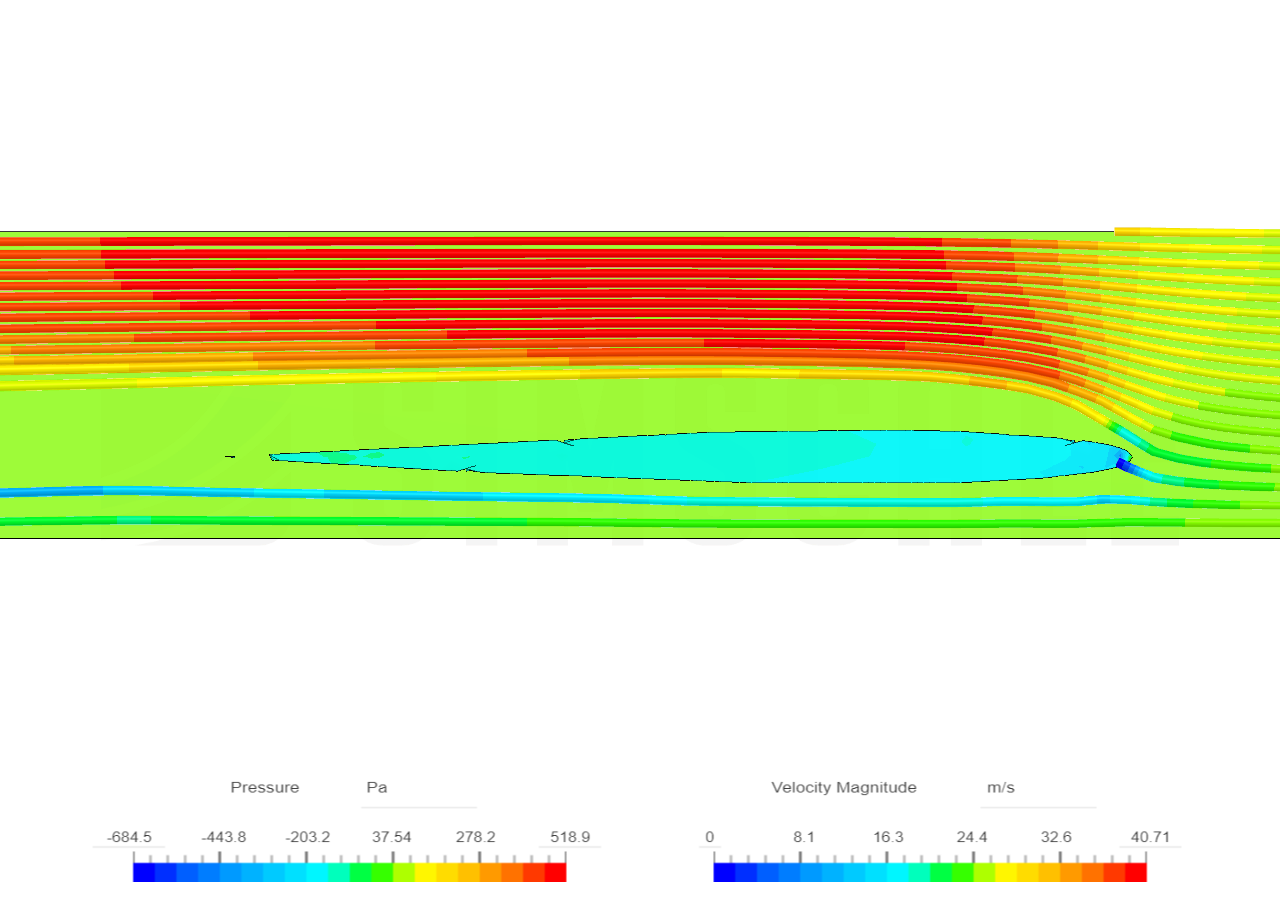Open the Pa pressure unit field
Image resolution: width=1280 pixels, height=900 pixels.
coord(419,788)
